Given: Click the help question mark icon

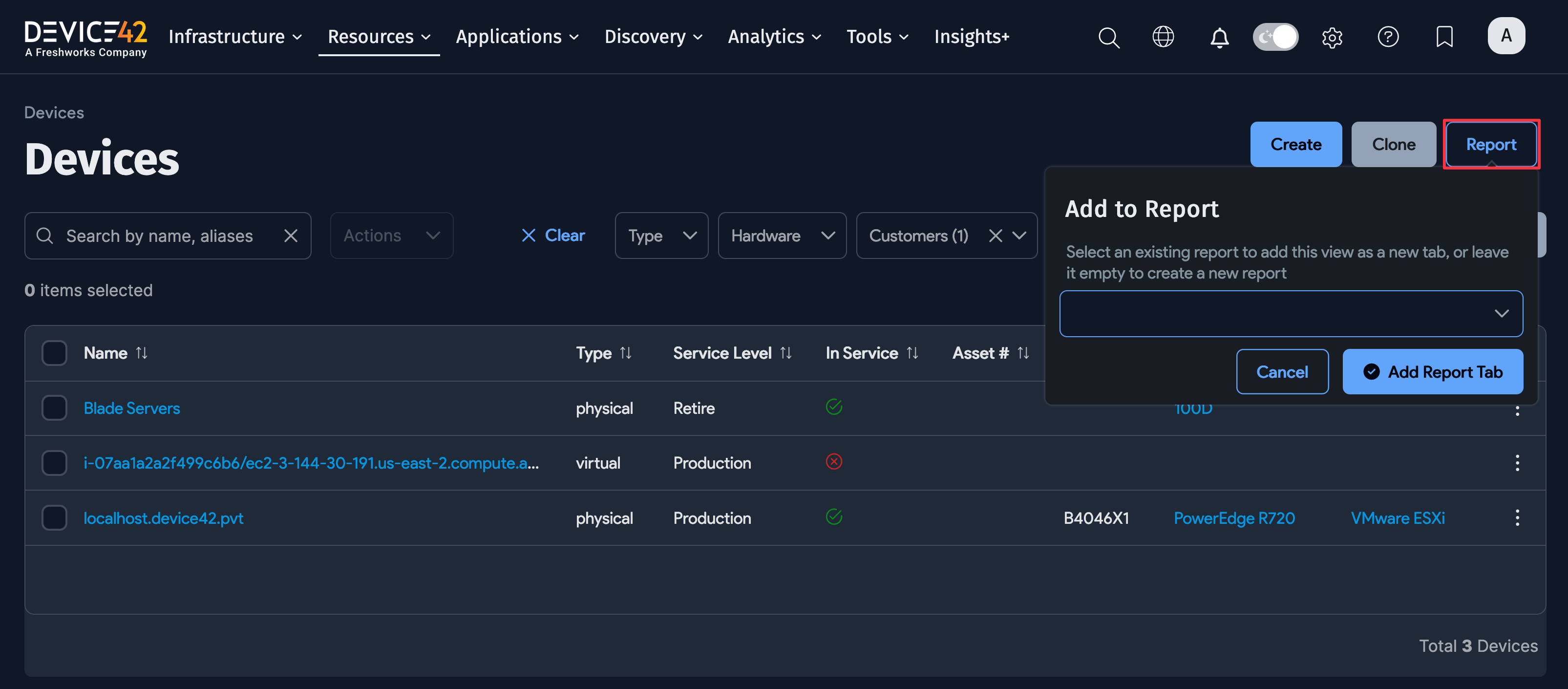Looking at the screenshot, I should pos(1388,37).
